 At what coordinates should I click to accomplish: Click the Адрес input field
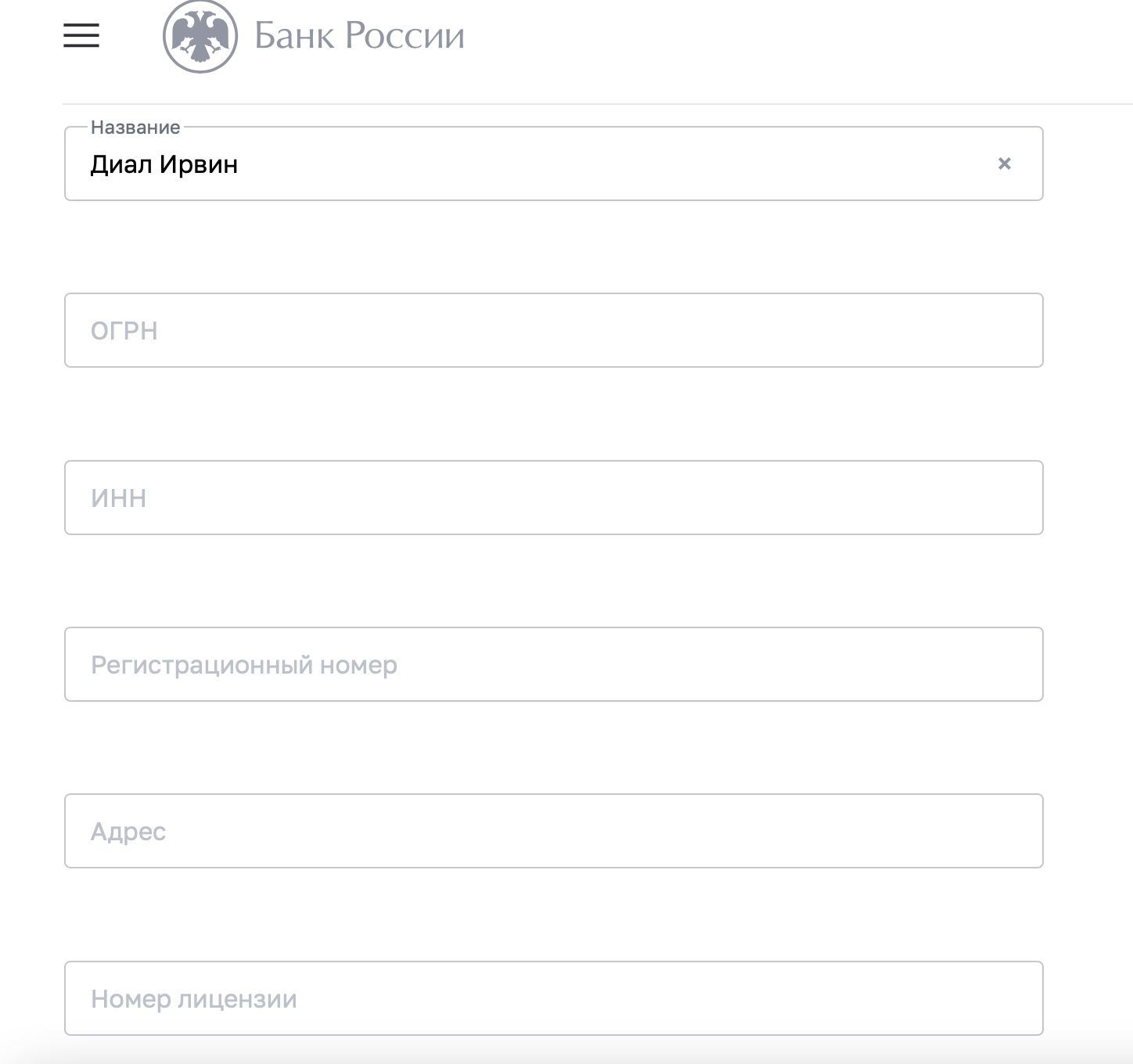pos(554,831)
